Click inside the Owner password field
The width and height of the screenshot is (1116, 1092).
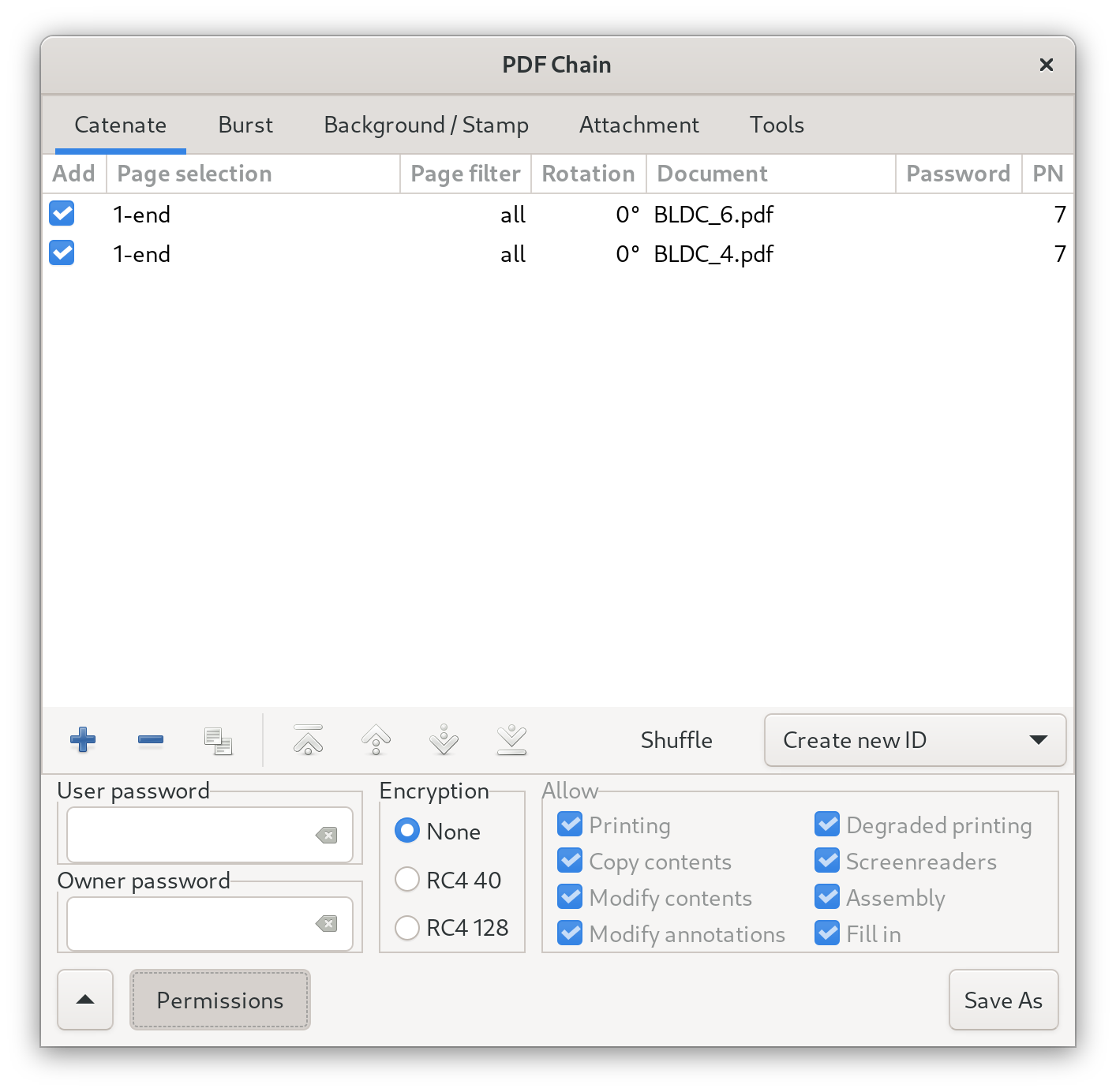click(189, 924)
